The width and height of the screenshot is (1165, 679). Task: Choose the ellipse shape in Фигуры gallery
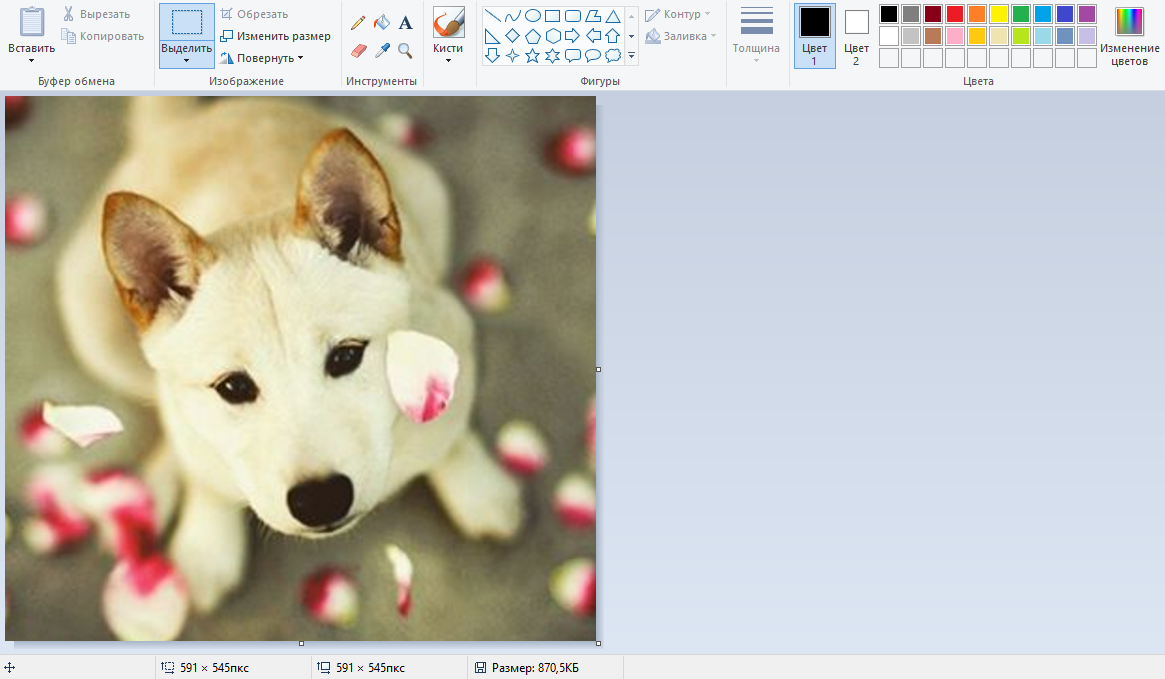tap(533, 16)
